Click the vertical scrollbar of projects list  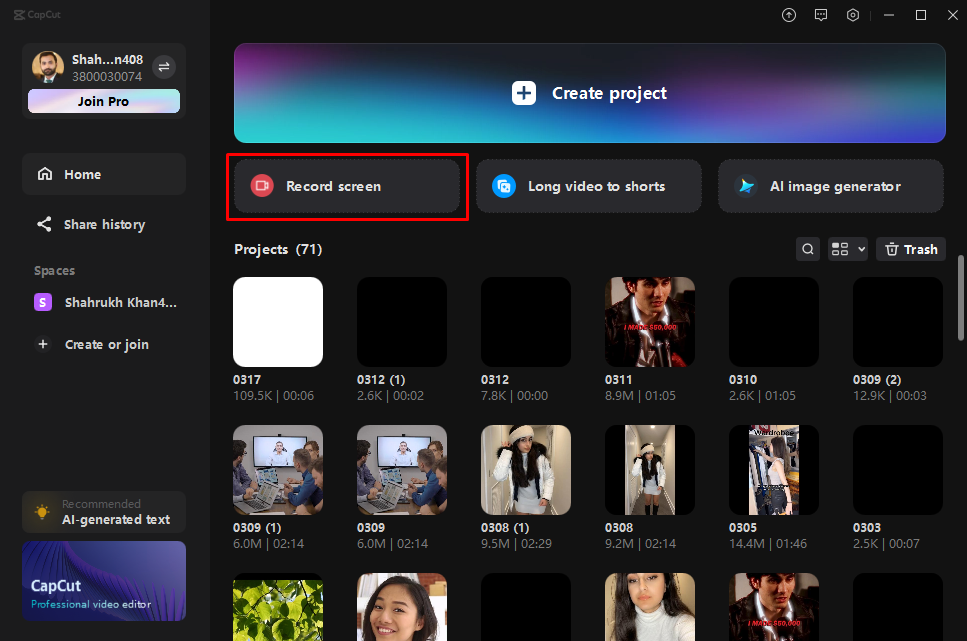[960, 298]
